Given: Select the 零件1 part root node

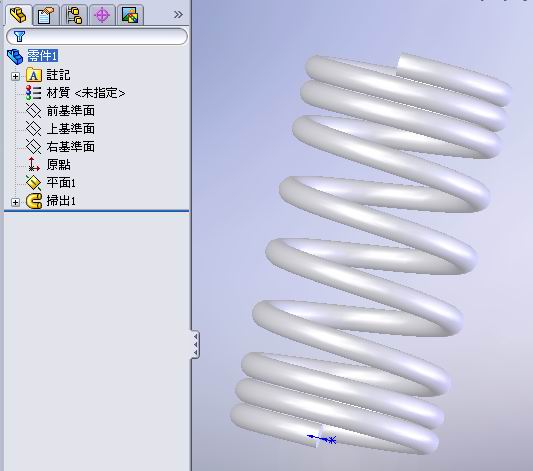Looking at the screenshot, I should [x=43, y=56].
